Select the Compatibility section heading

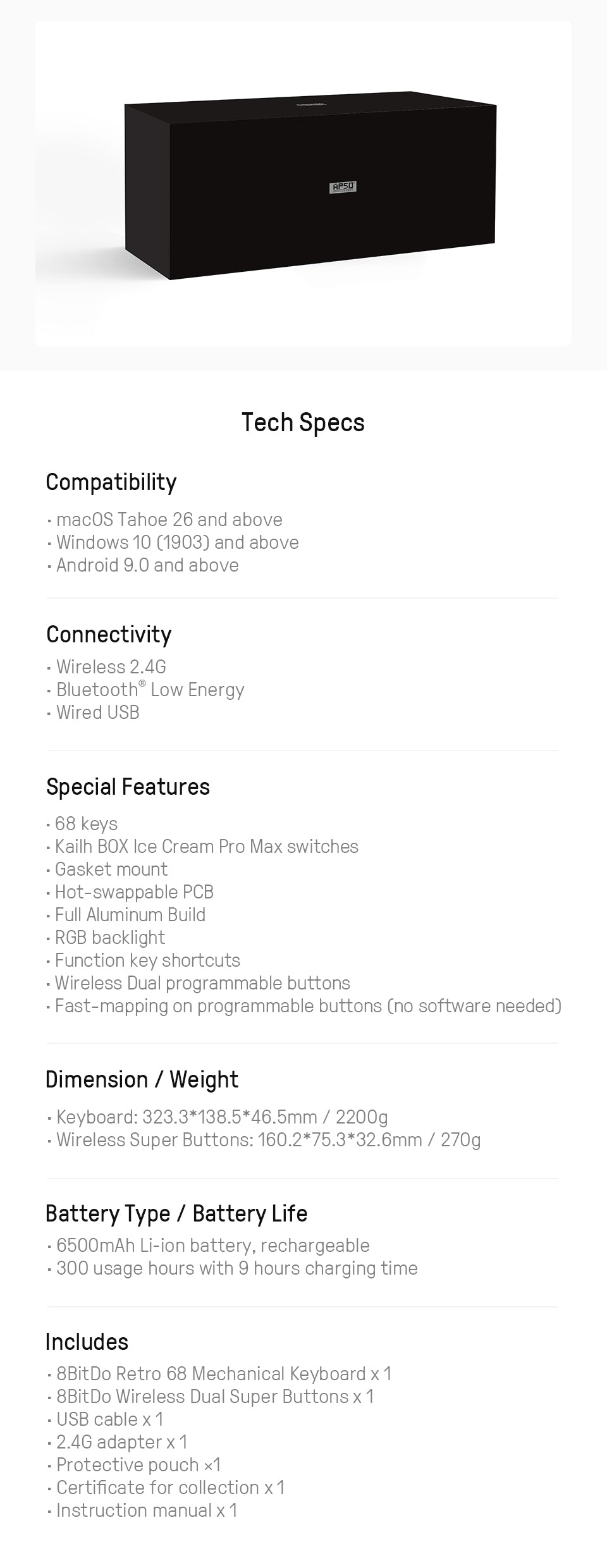111,482
